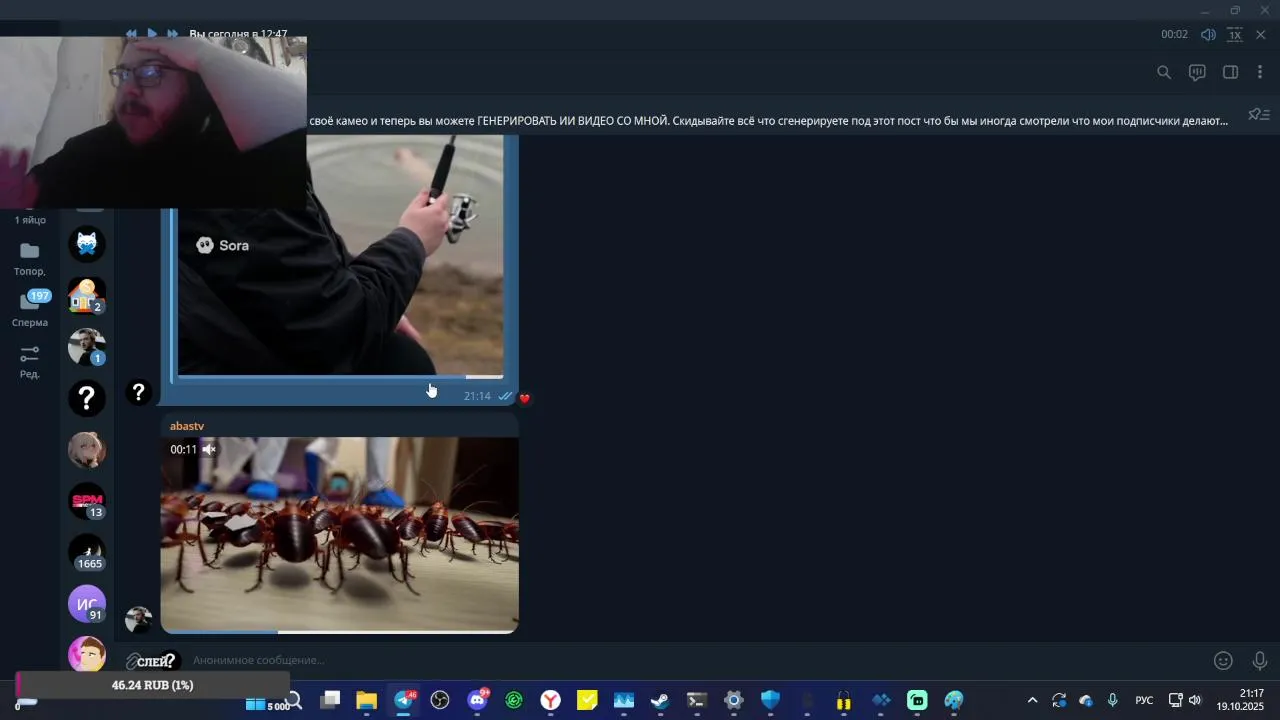The width and height of the screenshot is (1280, 720).
Task: Open Task View on the taskbar
Action: (x=330, y=700)
